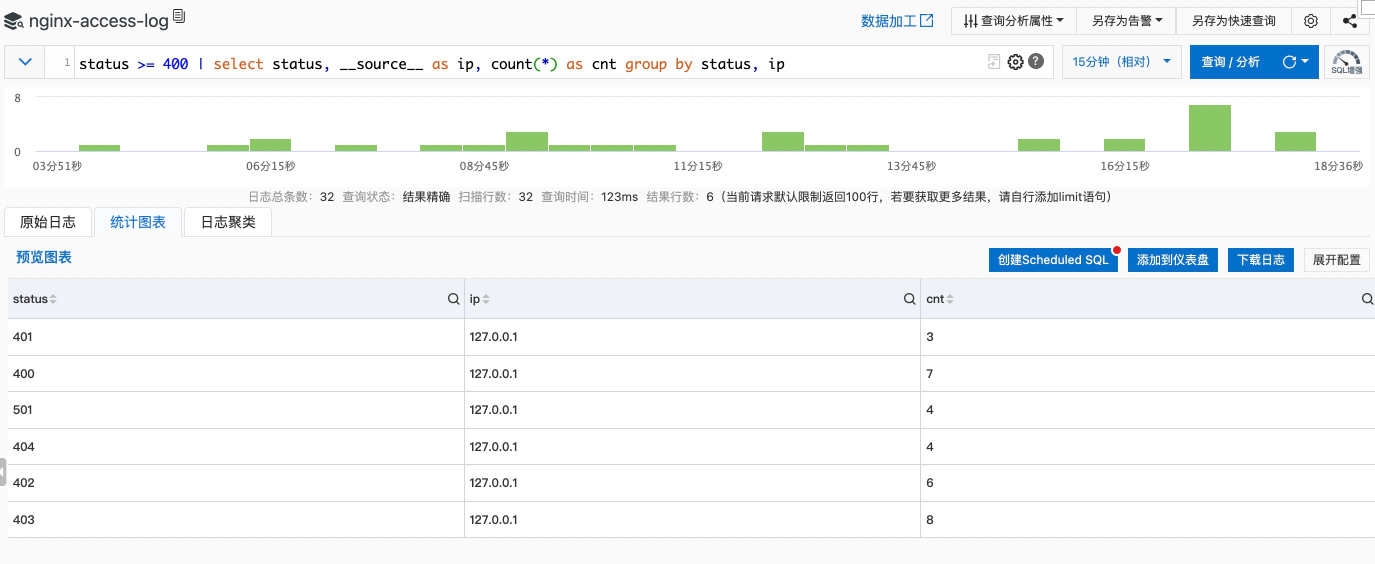Image resolution: width=1375 pixels, height=564 pixels.
Task: Click the tallest green histogram bar
Action: [1209, 127]
